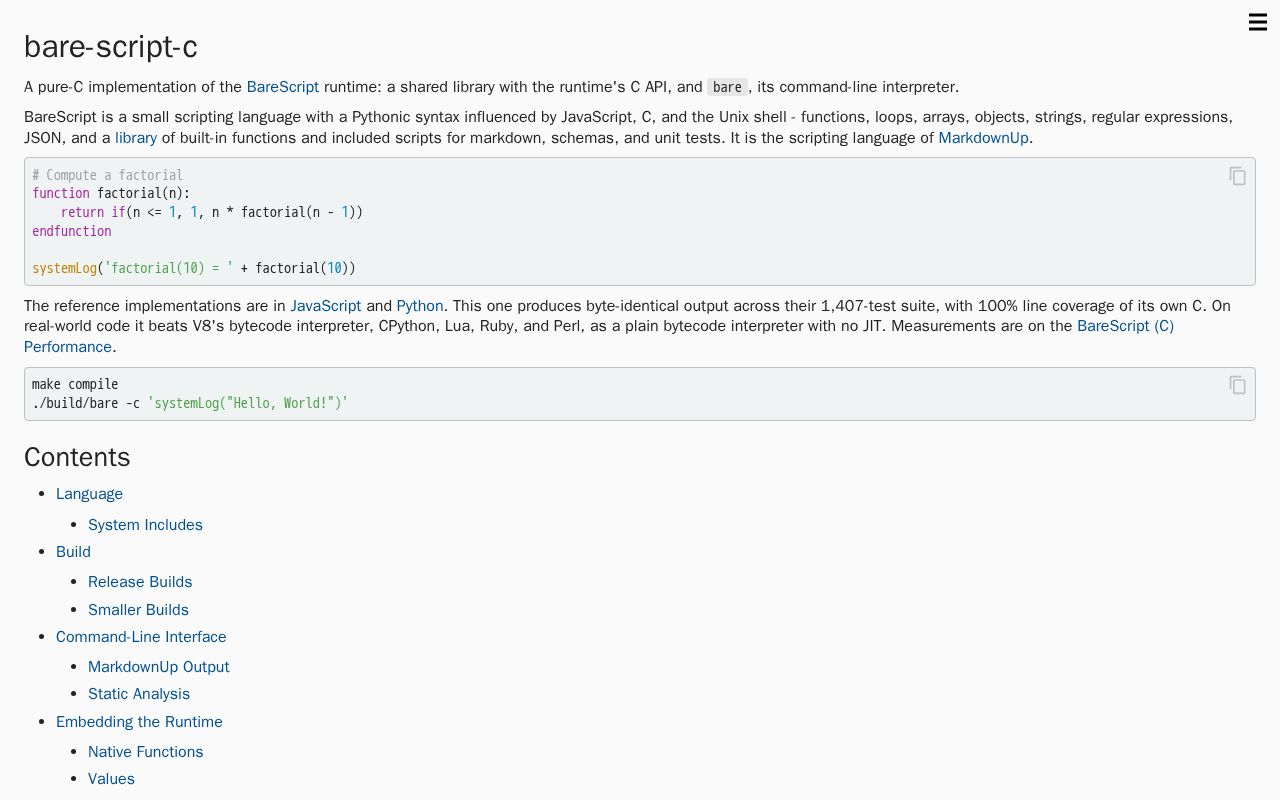Click 'function factorial(n):' code line

[111, 193]
